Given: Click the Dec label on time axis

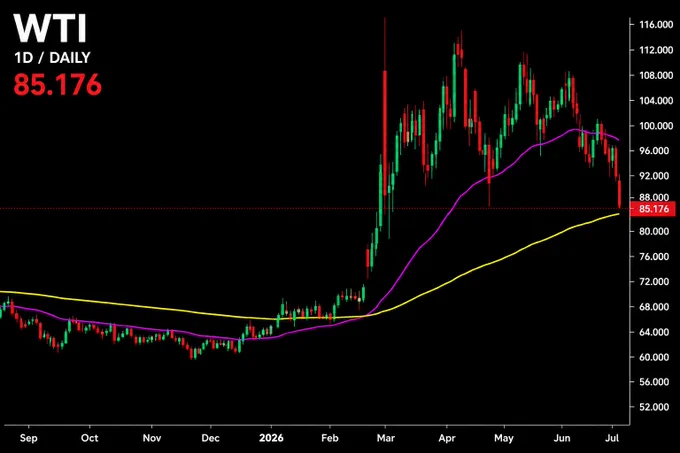Looking at the screenshot, I should pos(210,438).
